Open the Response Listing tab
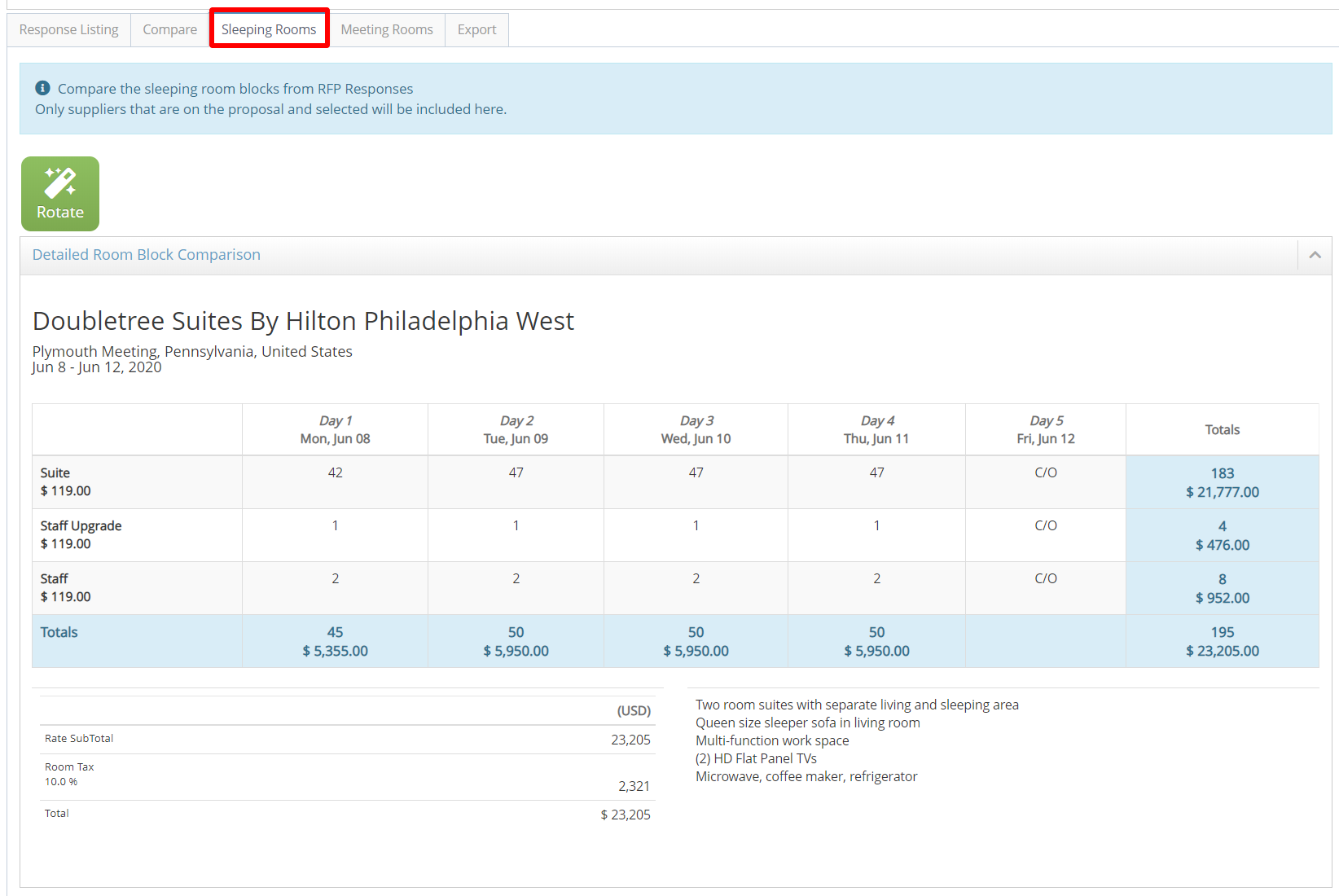Viewport: 1339px width, 896px height. click(x=68, y=29)
